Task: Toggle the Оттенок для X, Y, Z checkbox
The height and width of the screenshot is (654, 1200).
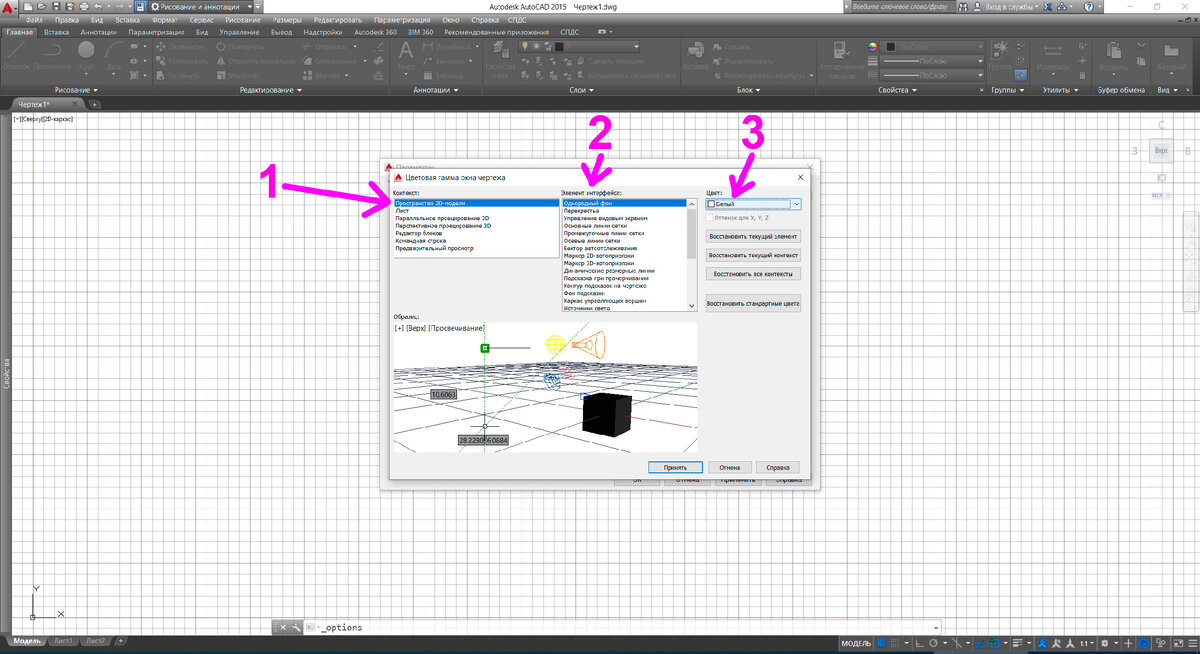Action: (x=711, y=217)
